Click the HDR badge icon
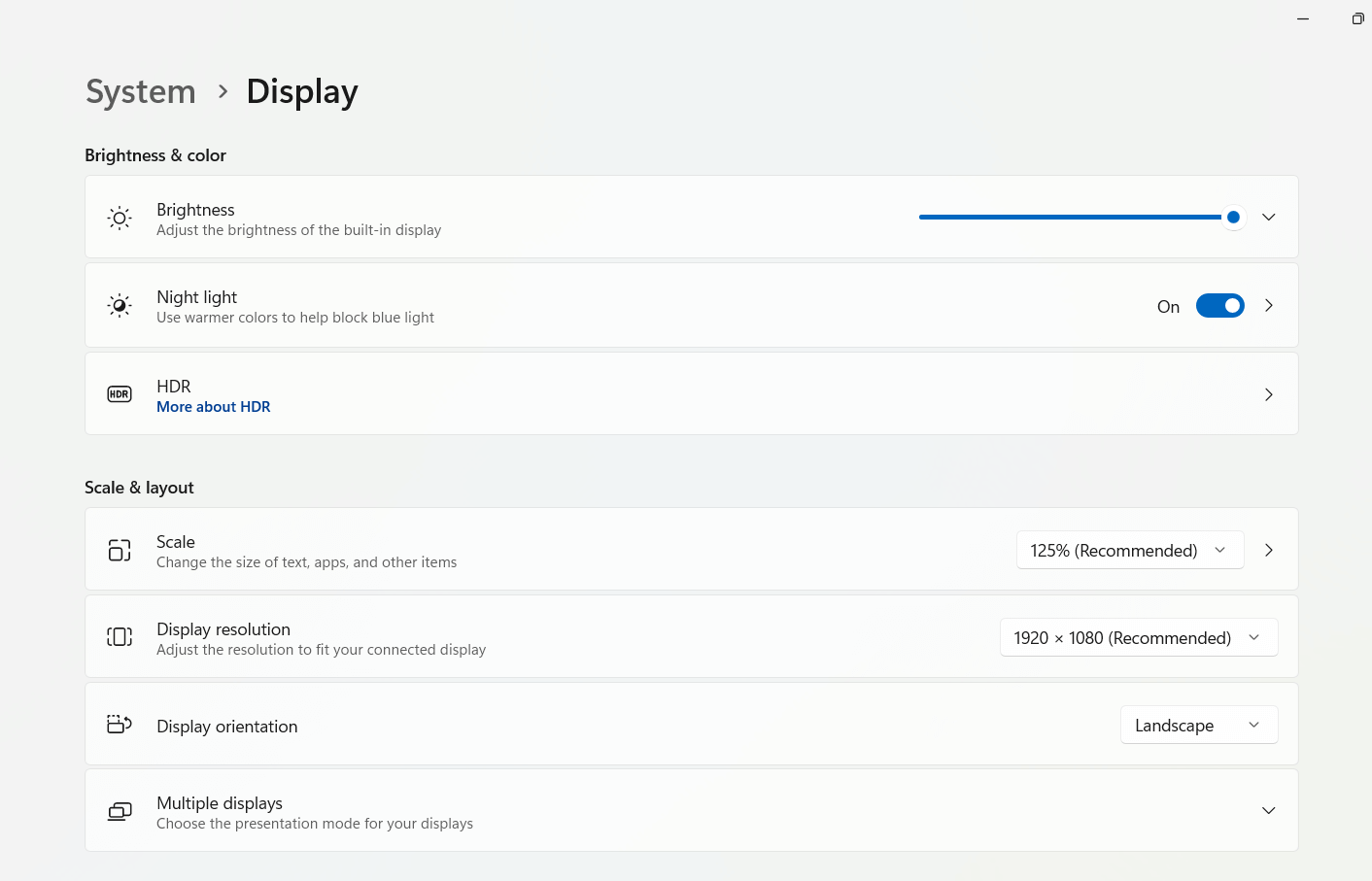Viewport: 1372px width, 881px height. 120,394
